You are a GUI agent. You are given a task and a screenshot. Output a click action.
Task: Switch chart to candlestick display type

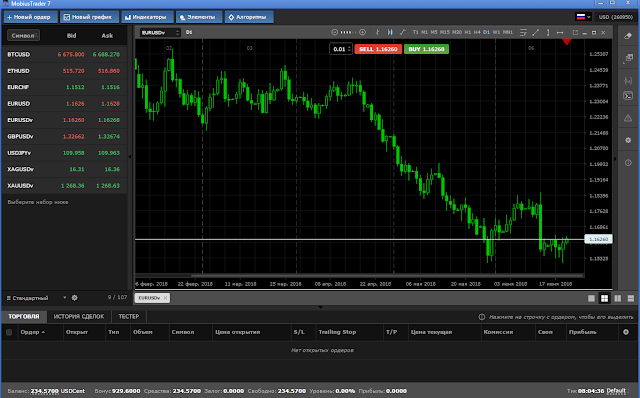[390, 32]
